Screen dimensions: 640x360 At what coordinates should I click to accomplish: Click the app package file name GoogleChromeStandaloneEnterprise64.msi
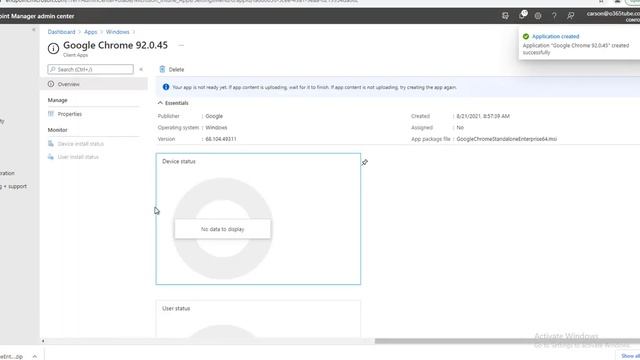coord(507,139)
